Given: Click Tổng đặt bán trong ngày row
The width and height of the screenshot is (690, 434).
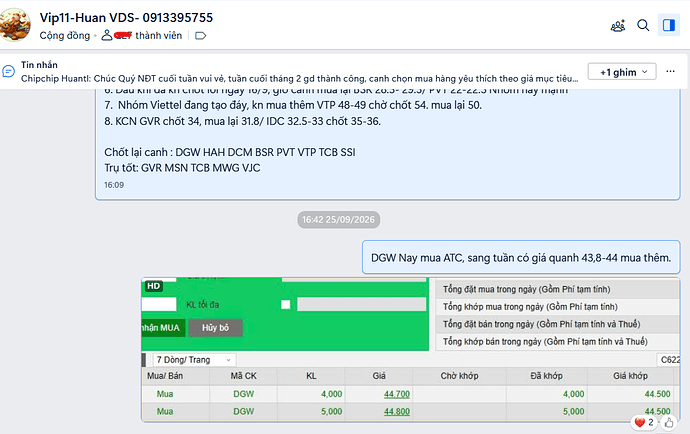Looking at the screenshot, I should point(558,324).
